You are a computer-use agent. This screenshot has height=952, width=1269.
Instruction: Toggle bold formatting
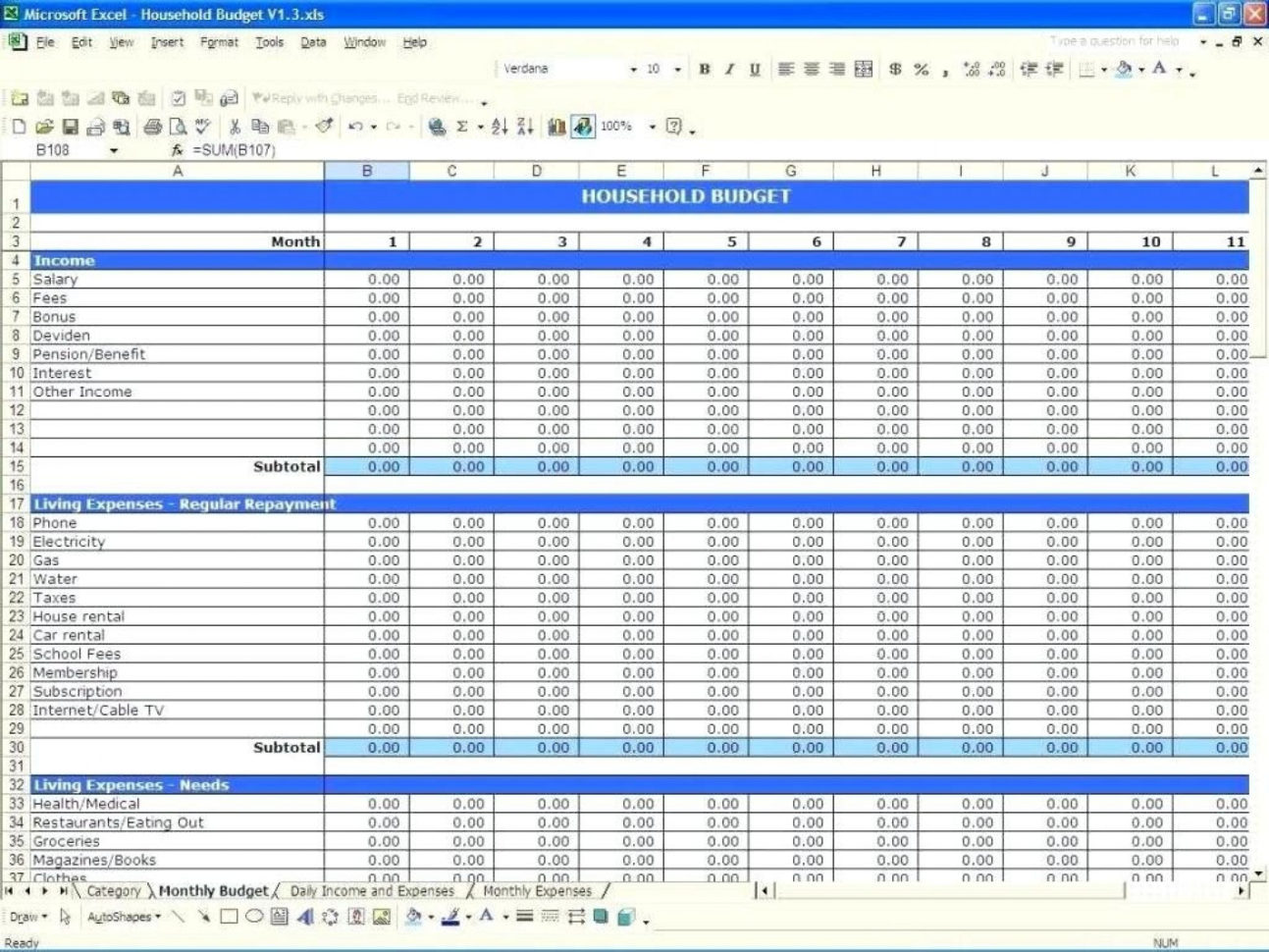704,70
